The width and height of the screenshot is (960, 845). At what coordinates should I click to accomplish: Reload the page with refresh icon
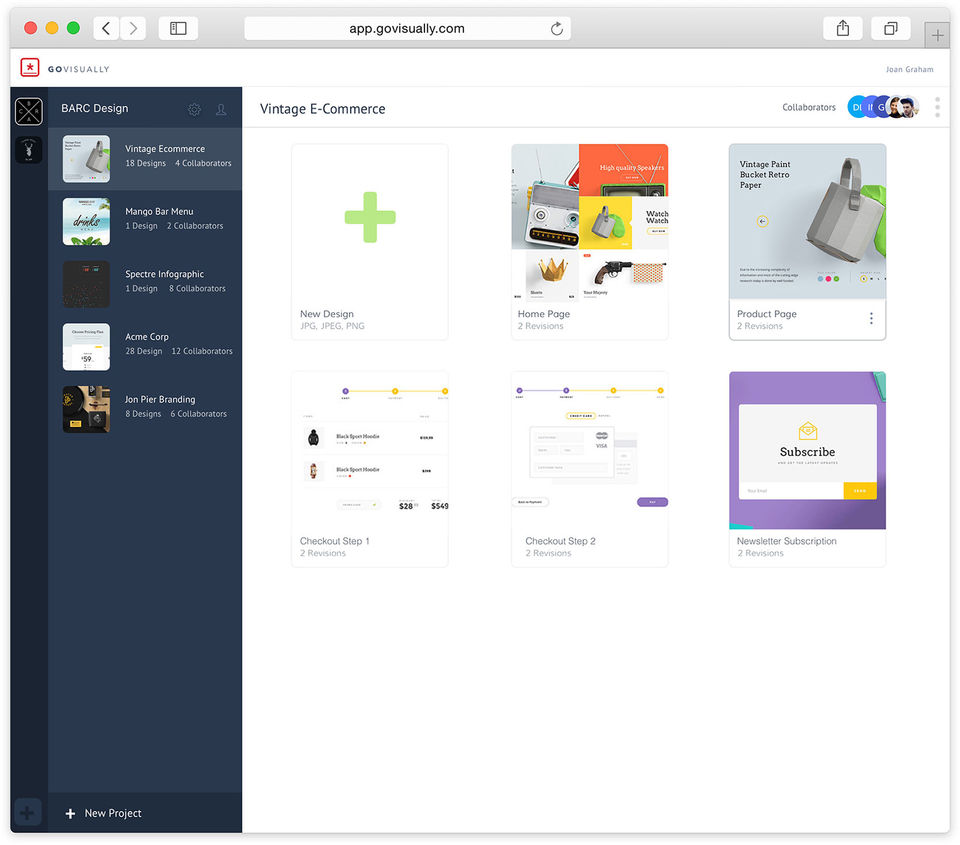(557, 29)
